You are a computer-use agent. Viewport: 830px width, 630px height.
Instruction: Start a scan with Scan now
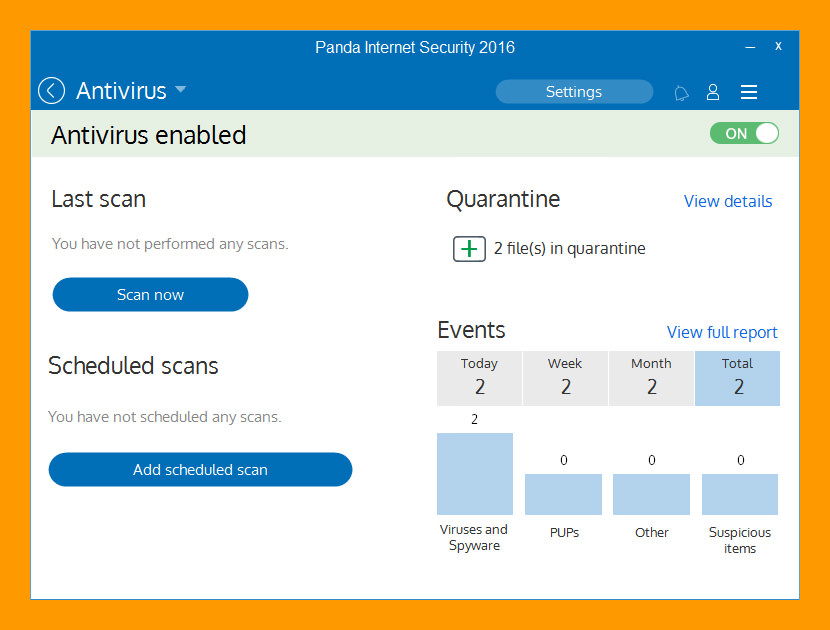coord(150,294)
